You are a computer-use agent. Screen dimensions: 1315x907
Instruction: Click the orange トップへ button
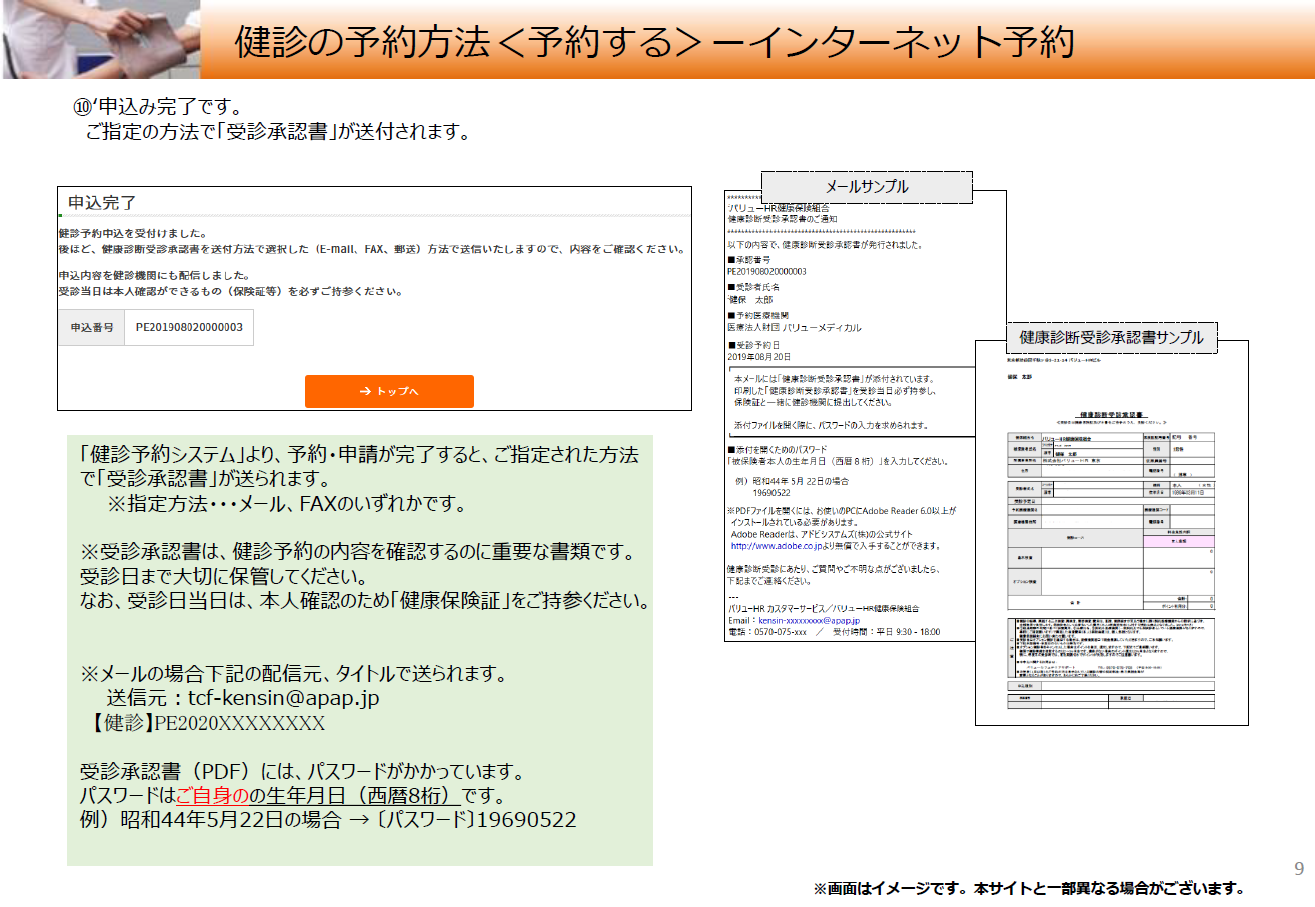point(389,391)
